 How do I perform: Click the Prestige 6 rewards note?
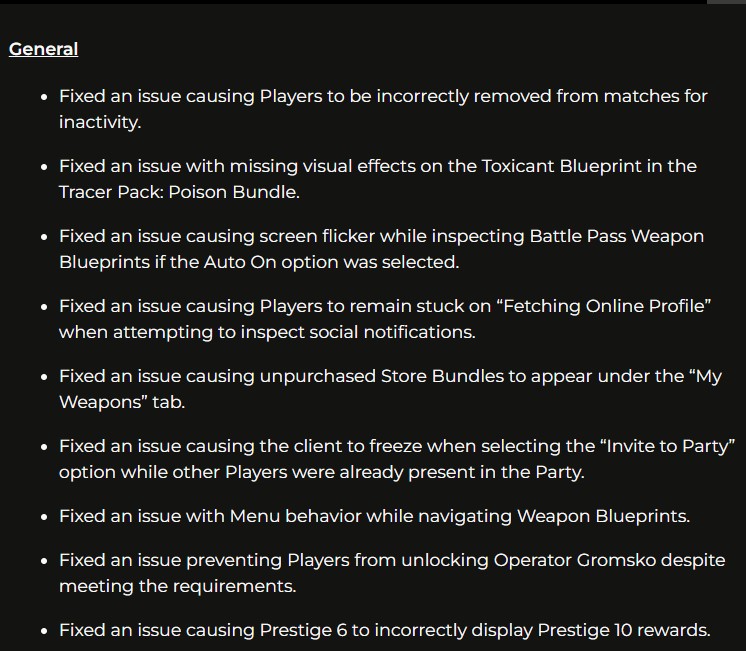(x=384, y=630)
